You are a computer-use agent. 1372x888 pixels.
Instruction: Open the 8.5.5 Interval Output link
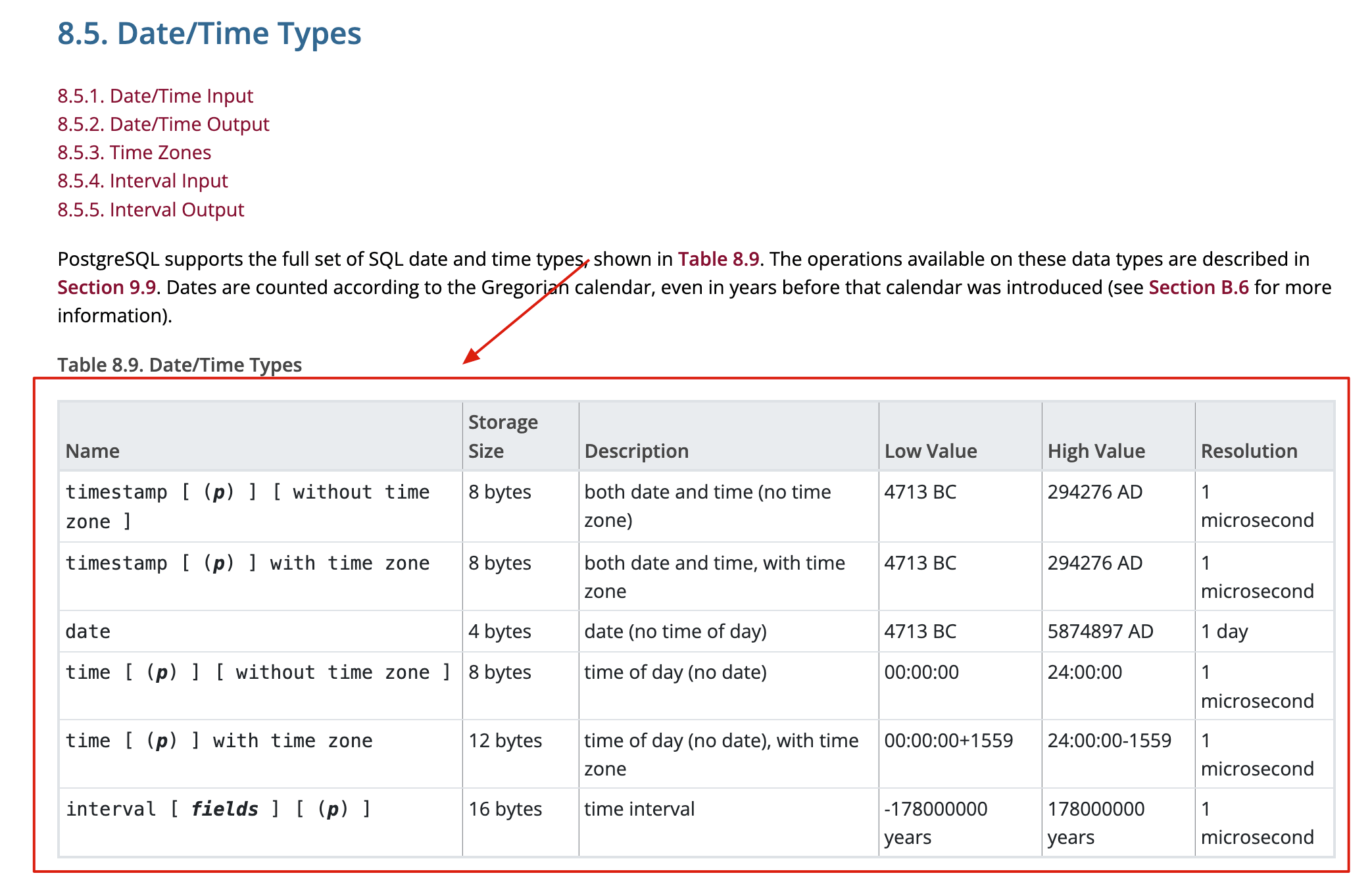151,210
